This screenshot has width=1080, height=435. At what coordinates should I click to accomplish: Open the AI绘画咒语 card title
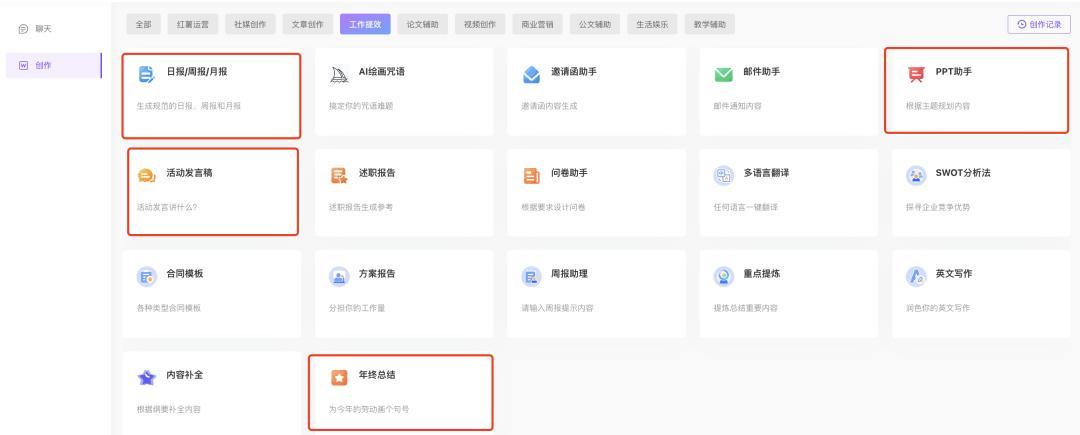(x=382, y=72)
